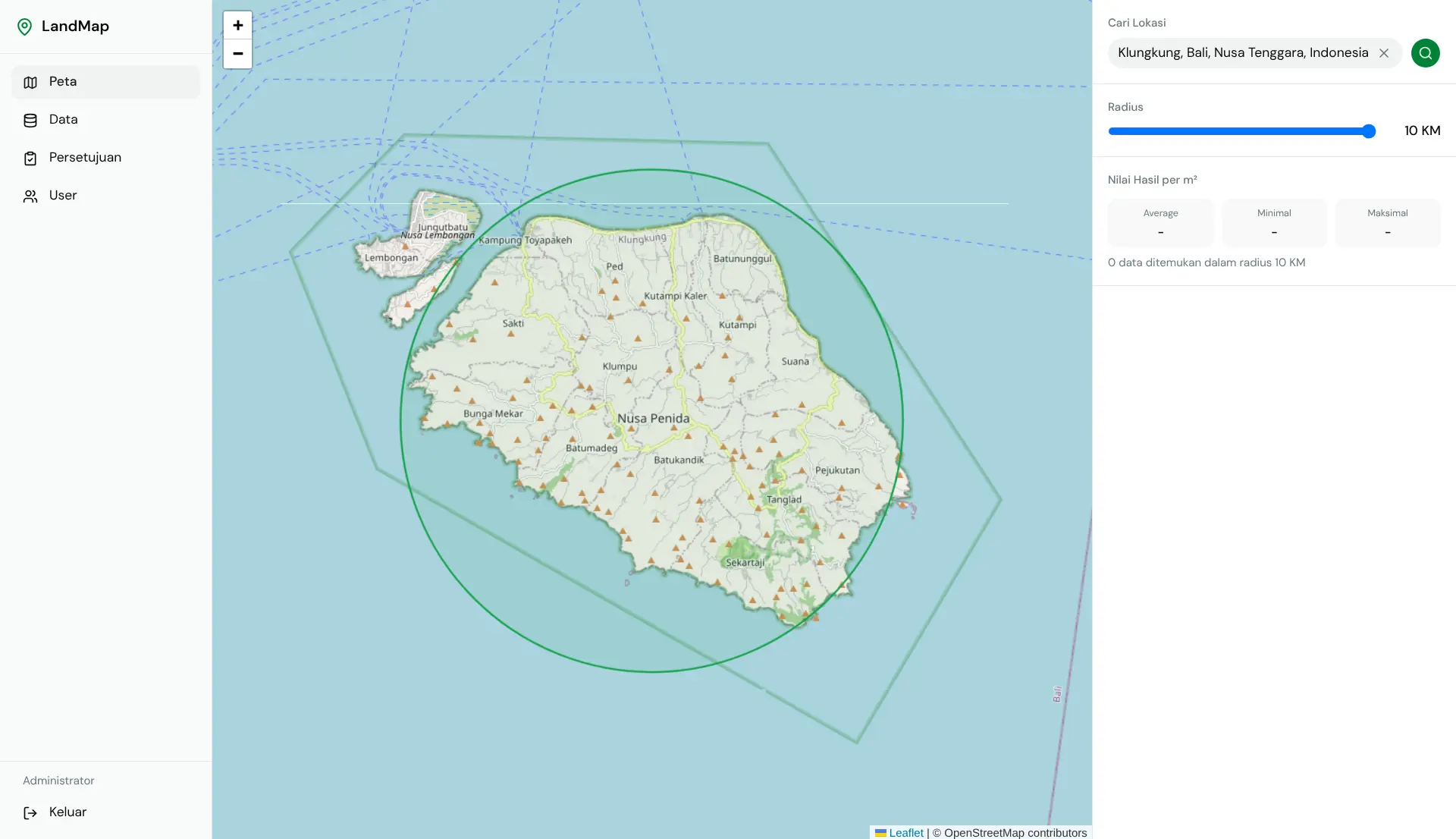Click the Persetujuan clipboard icon

point(30,158)
